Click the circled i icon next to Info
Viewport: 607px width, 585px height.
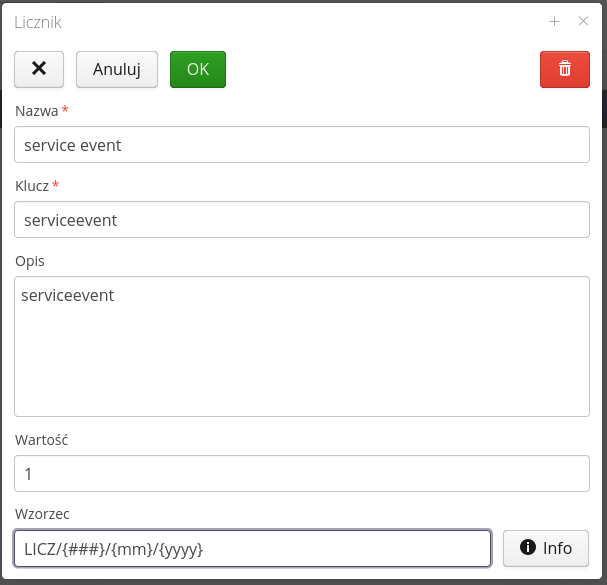[528, 548]
